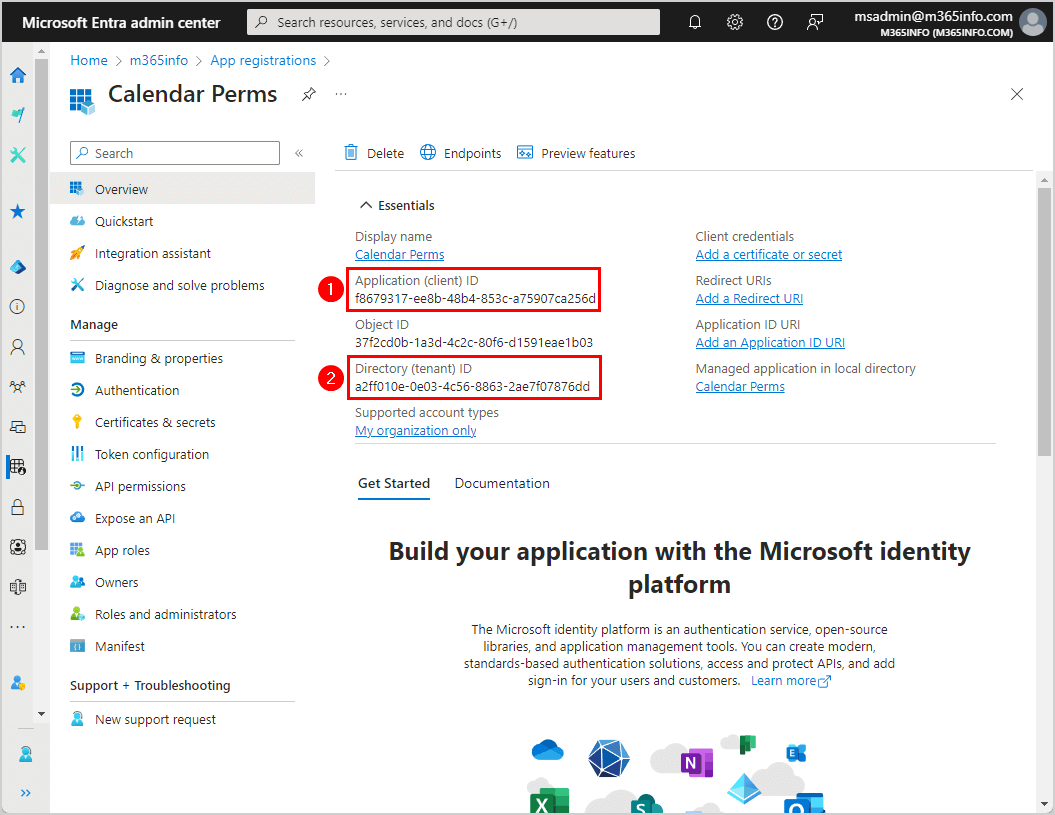Image resolution: width=1055 pixels, height=815 pixels.
Task: Click the m365info breadcrumb link
Action: 159,61
